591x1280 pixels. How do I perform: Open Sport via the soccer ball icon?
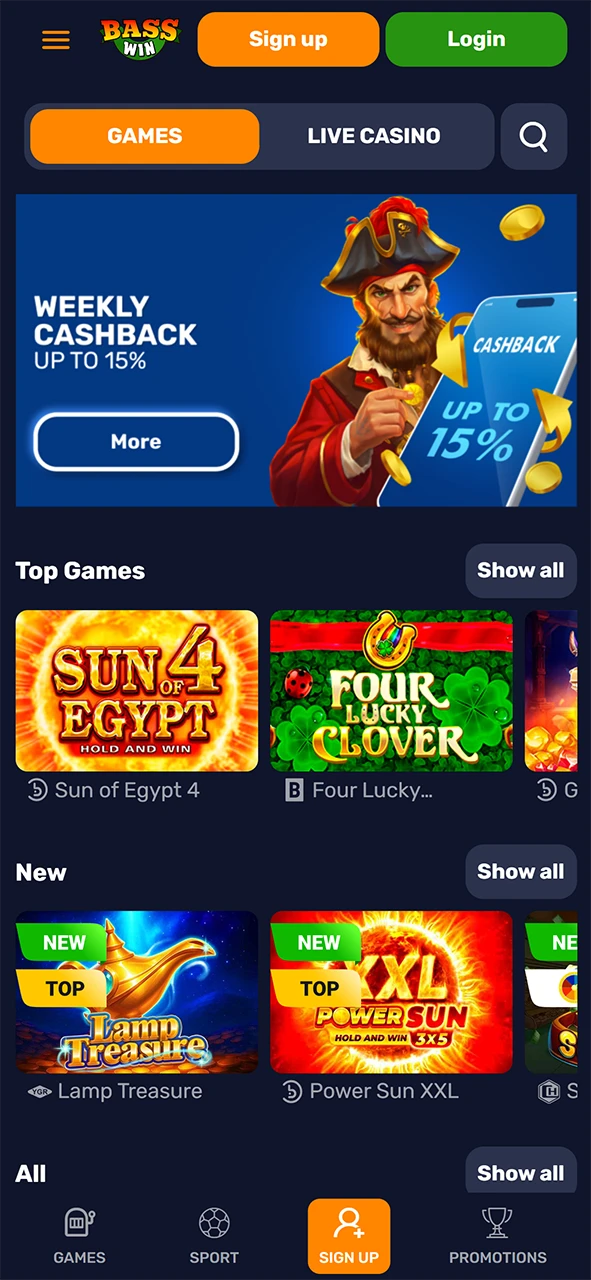214,1223
